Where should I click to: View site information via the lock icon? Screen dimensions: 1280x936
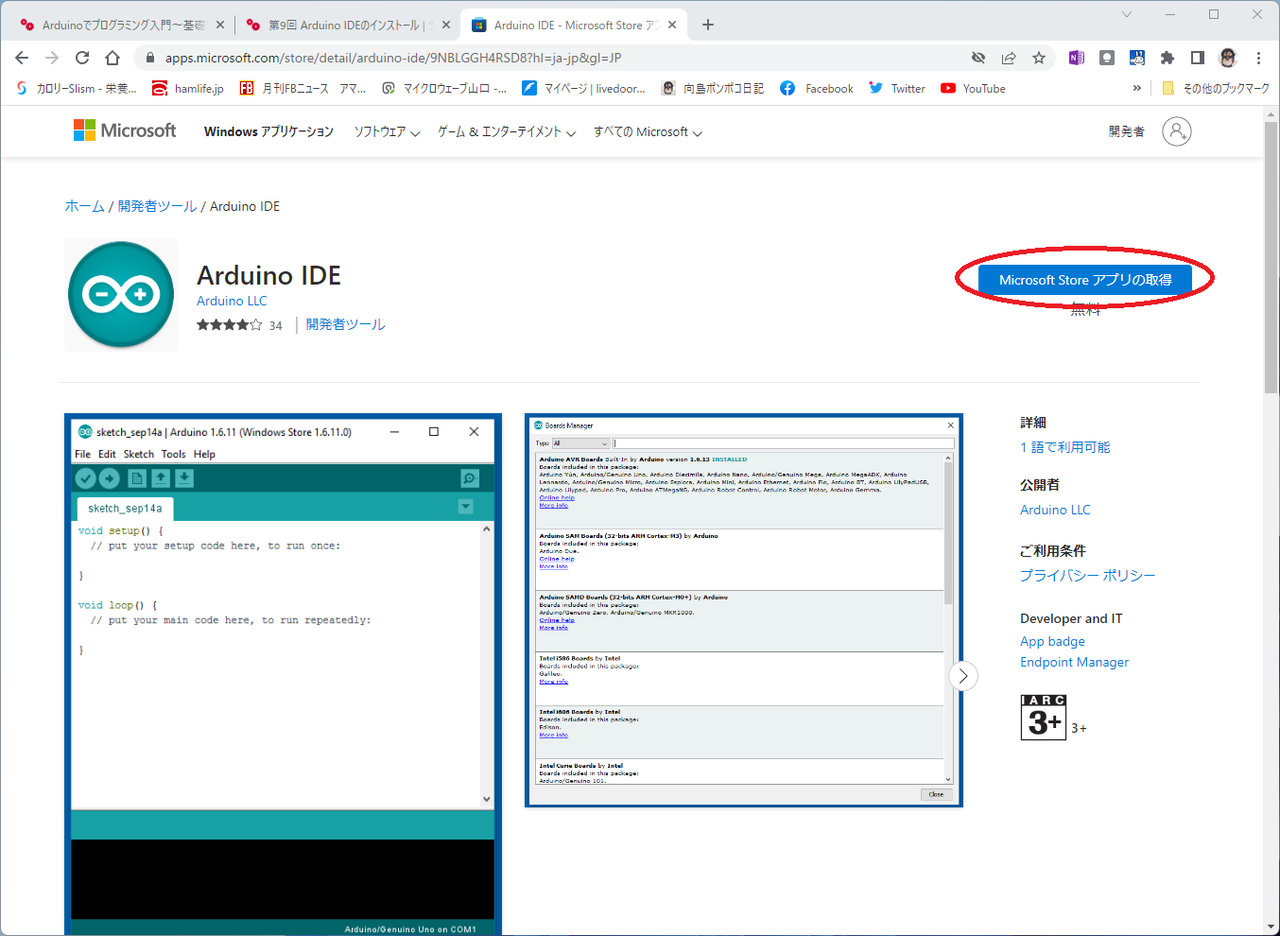[150, 58]
